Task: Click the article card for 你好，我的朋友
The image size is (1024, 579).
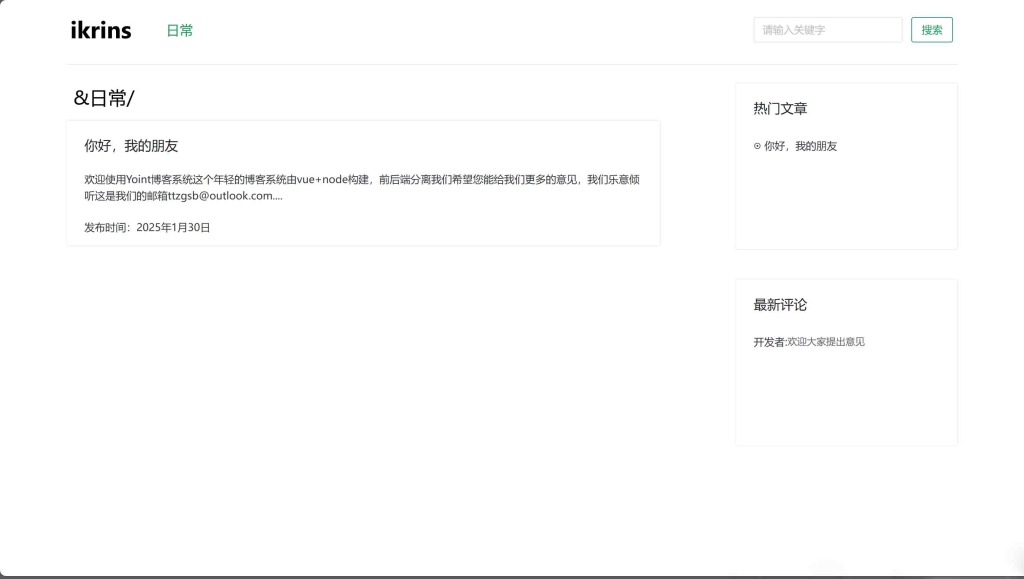Action: click(362, 182)
